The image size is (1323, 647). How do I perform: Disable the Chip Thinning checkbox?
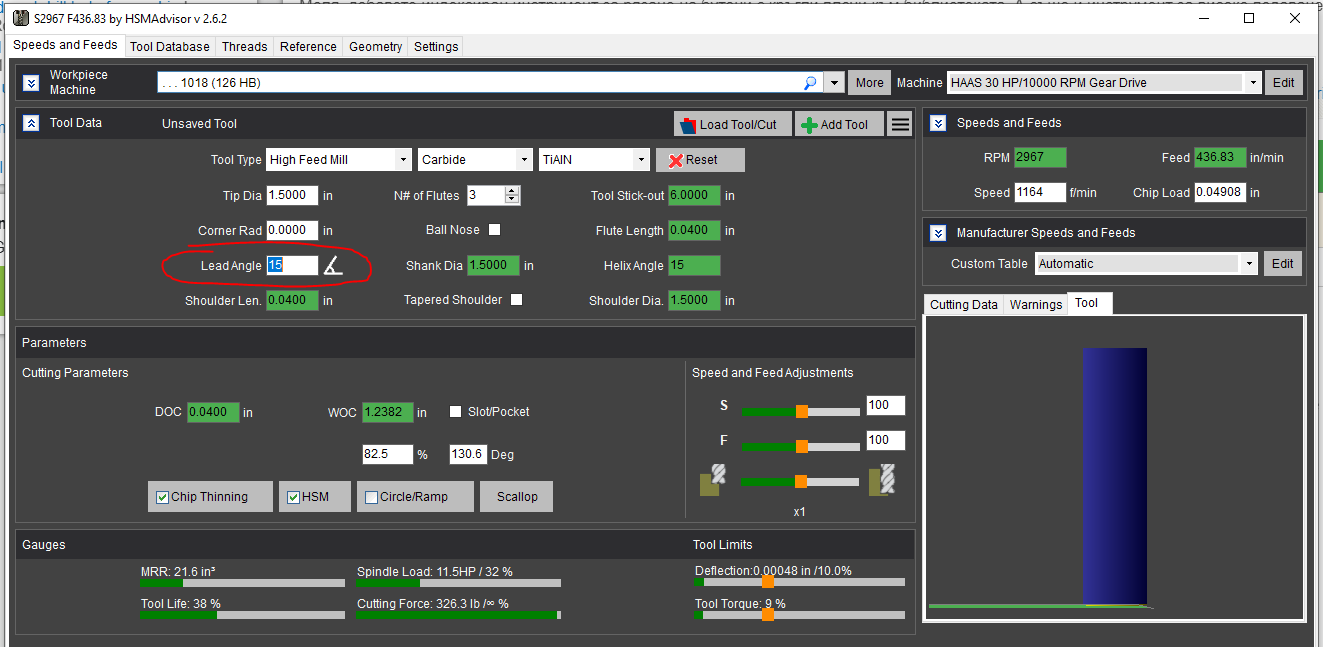[x=163, y=497]
